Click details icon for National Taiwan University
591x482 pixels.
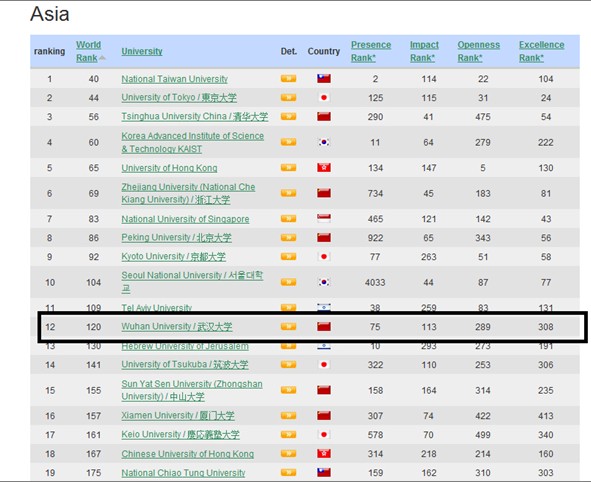[x=288, y=78]
